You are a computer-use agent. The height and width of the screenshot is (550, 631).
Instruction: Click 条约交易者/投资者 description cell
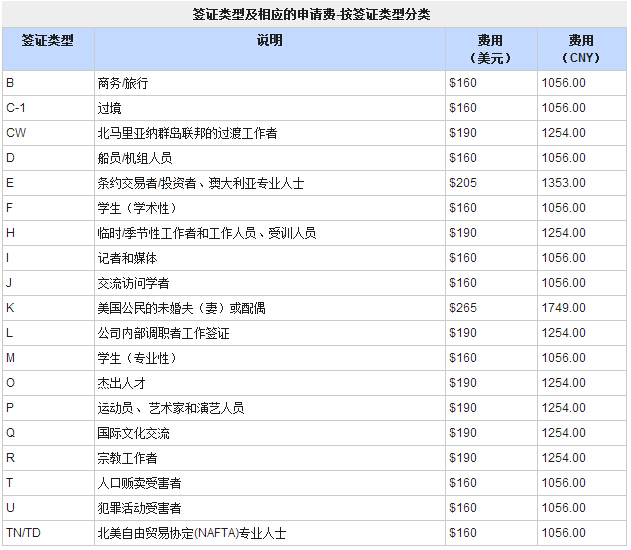click(x=270, y=183)
